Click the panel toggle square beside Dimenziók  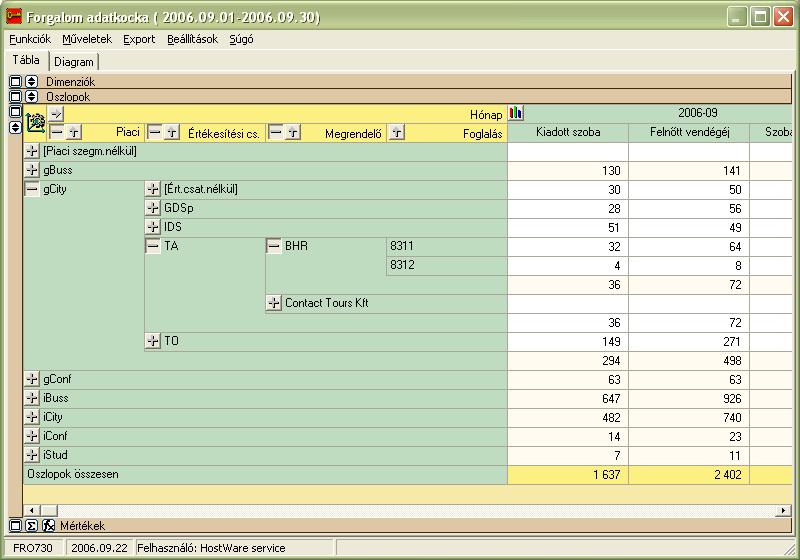[x=15, y=81]
